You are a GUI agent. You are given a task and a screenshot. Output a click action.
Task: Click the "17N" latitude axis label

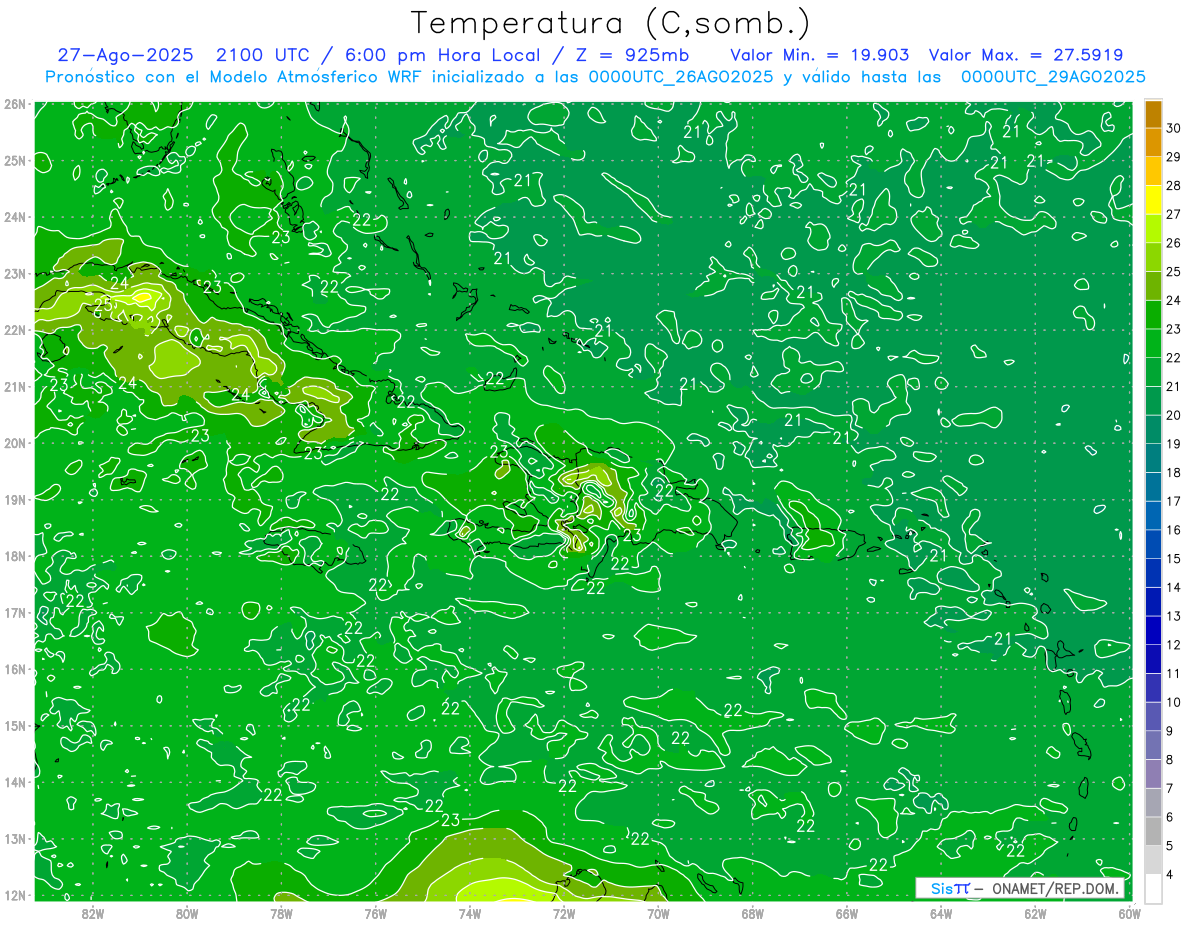click(x=15, y=612)
